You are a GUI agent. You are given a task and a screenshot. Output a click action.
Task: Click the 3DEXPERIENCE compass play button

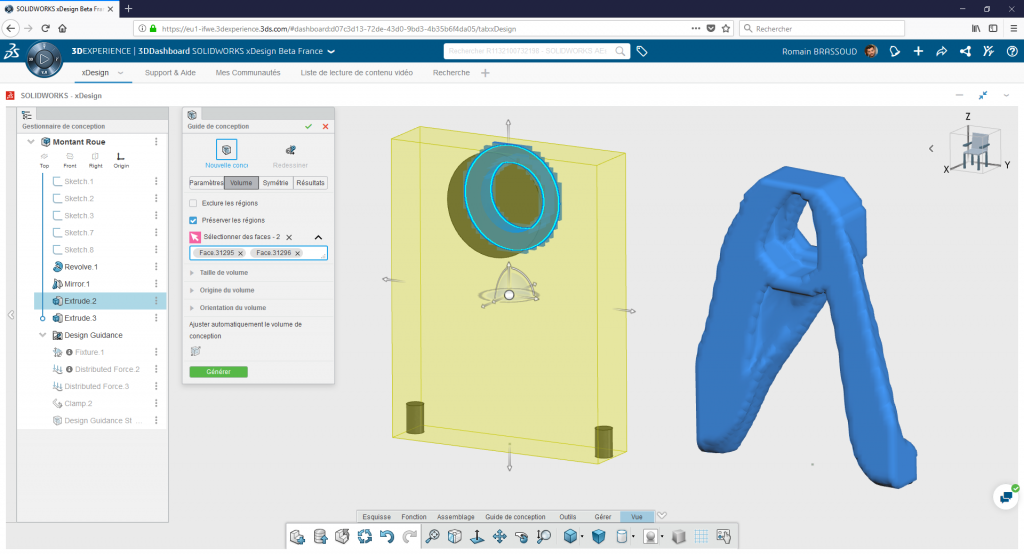[x=44, y=59]
